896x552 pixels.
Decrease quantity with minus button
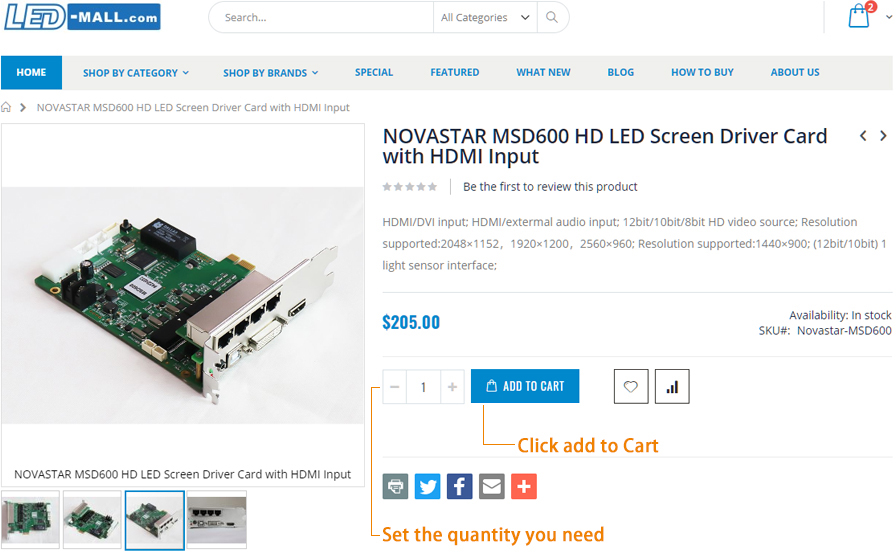point(395,387)
